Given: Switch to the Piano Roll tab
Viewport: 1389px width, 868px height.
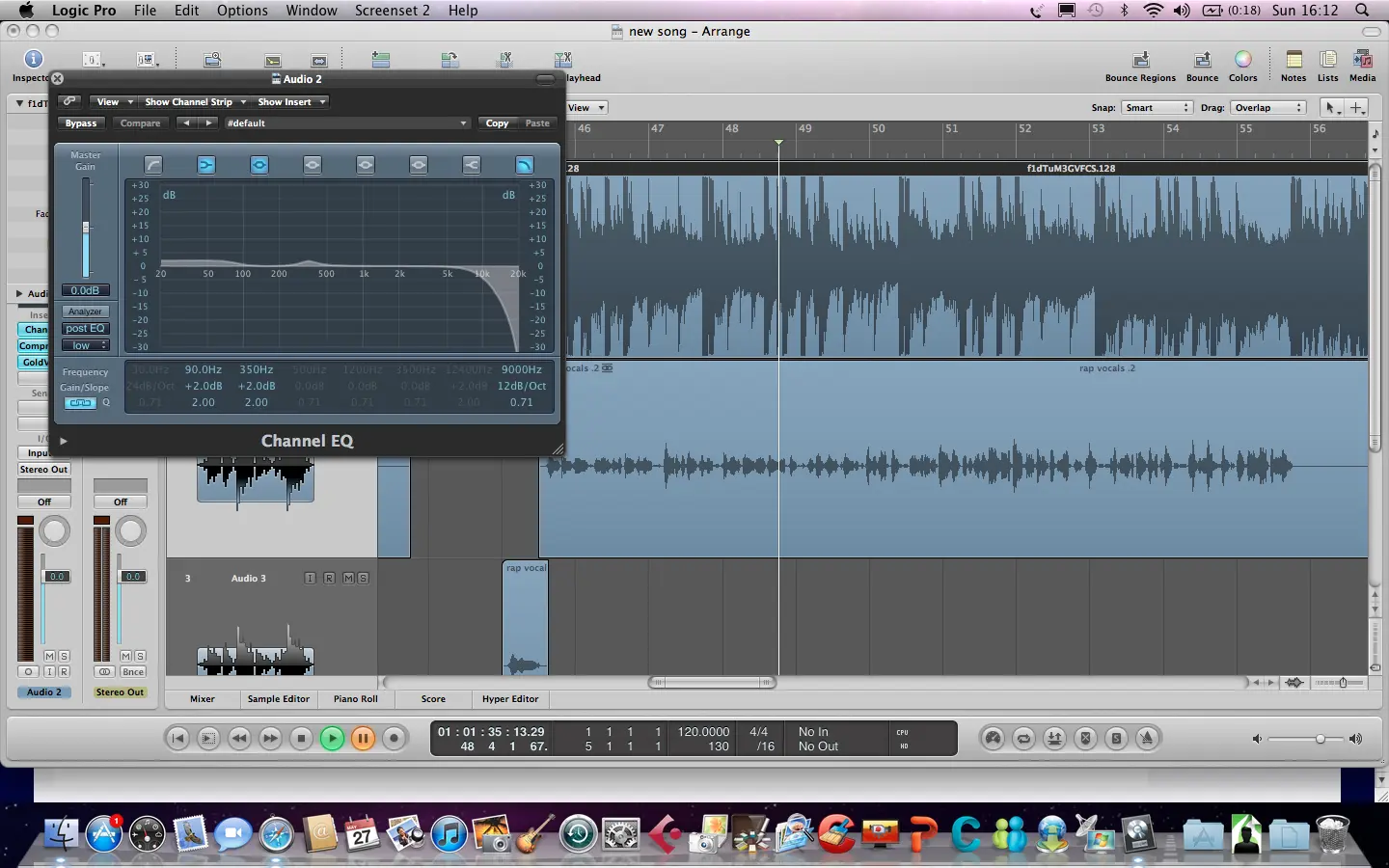Looking at the screenshot, I should tap(356, 699).
